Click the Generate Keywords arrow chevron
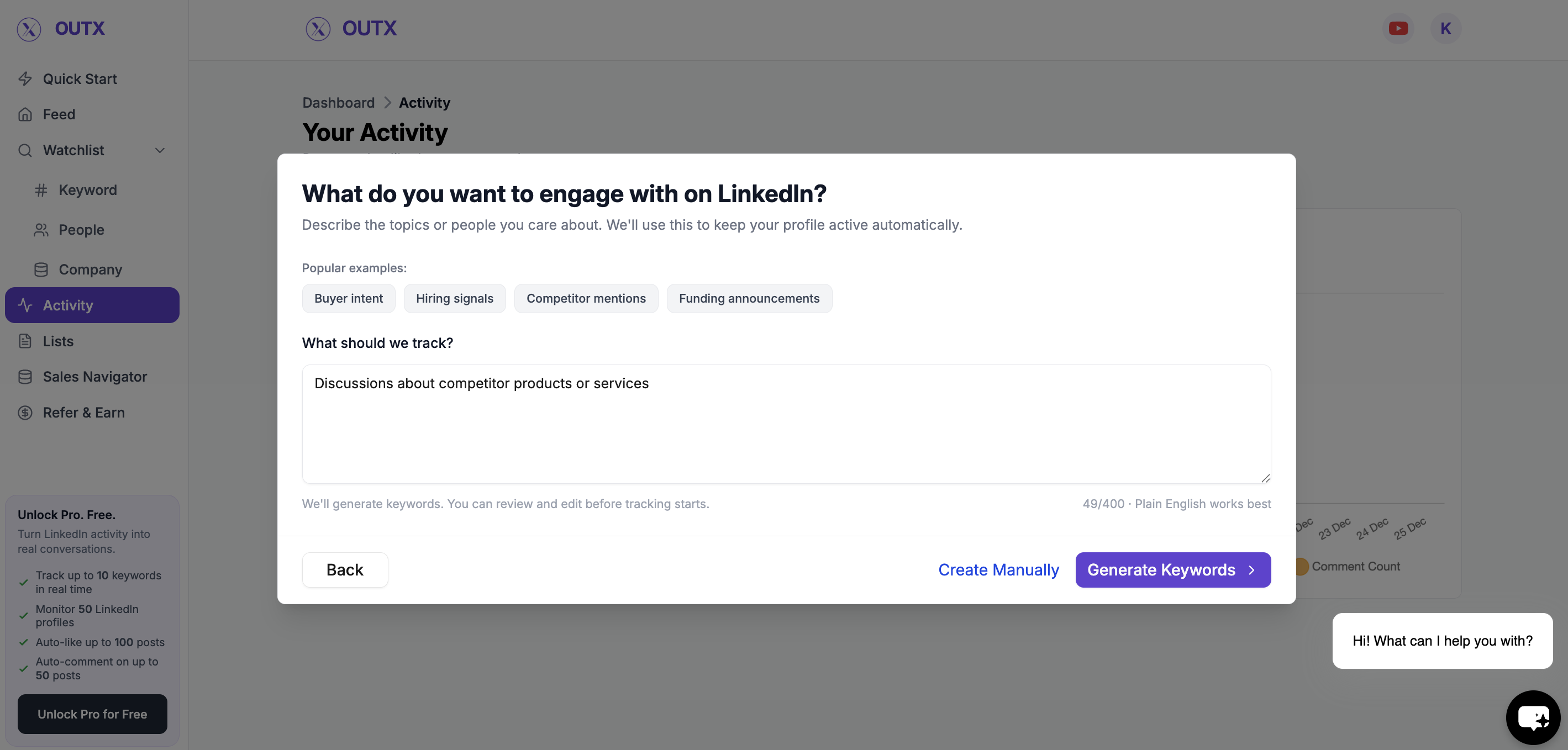The image size is (1568, 750). coord(1251,570)
